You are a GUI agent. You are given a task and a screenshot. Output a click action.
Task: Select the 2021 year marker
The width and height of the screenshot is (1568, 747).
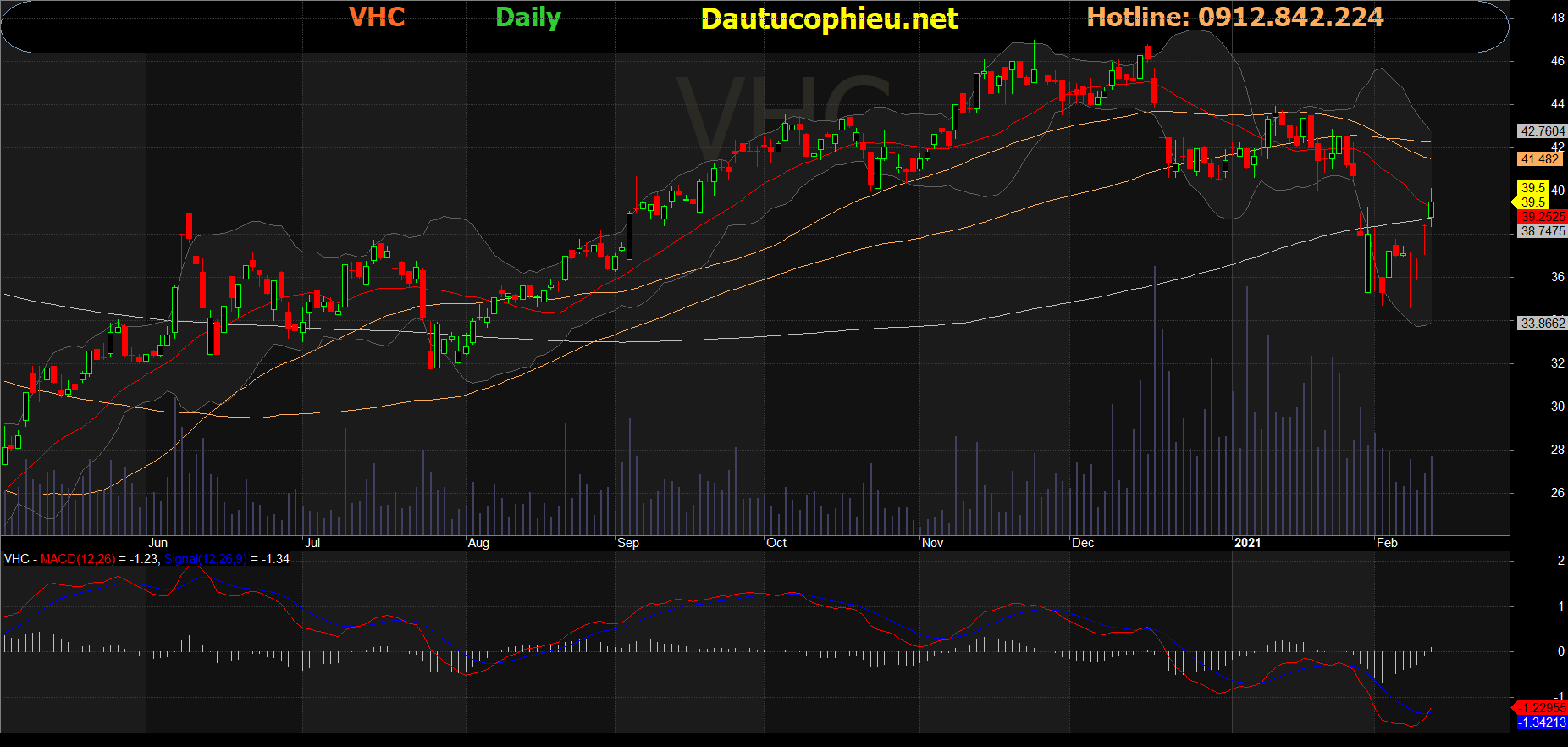click(x=1247, y=543)
